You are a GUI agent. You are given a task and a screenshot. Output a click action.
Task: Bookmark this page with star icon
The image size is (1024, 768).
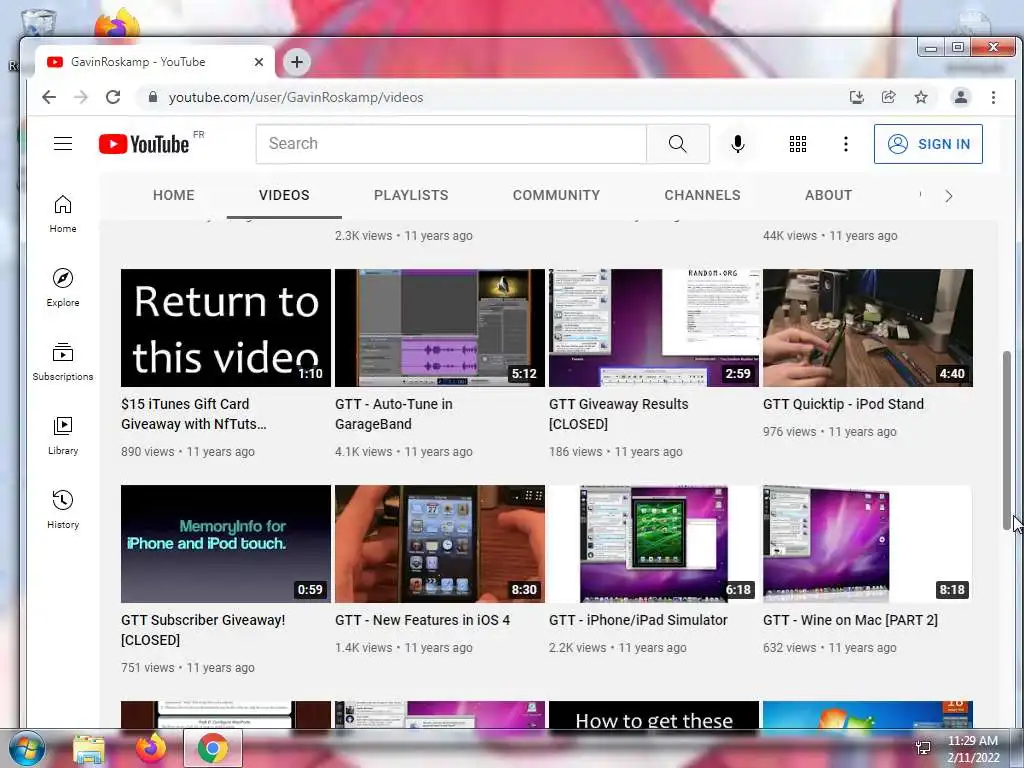tap(921, 97)
